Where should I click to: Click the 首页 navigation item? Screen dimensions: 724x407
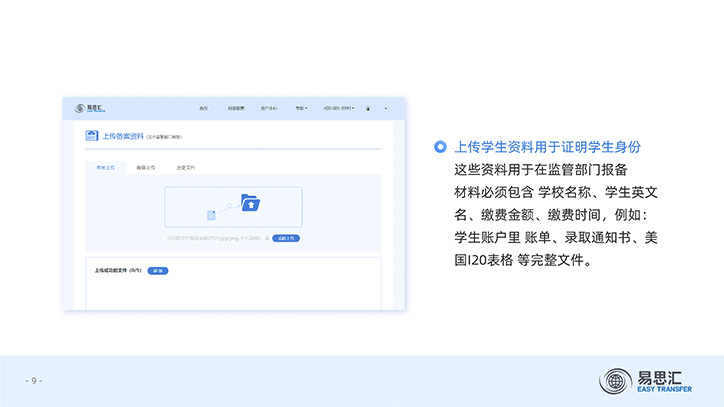[203, 107]
